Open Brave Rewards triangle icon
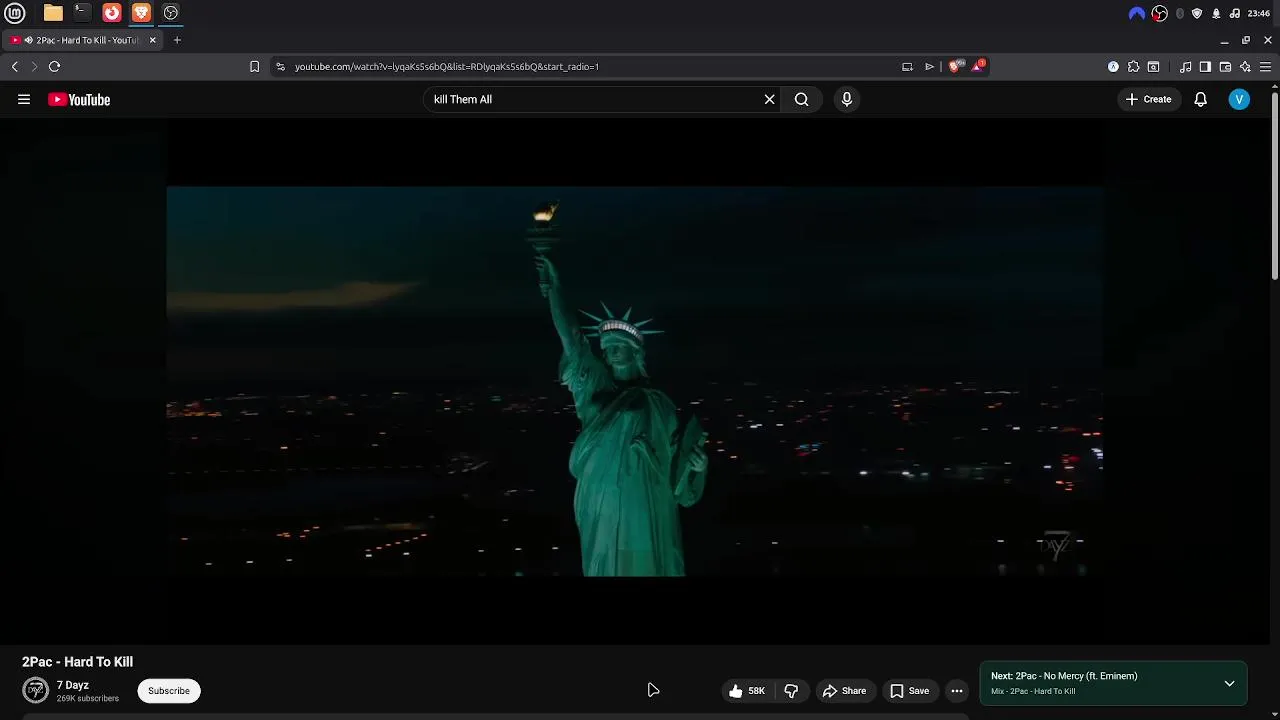Screen dimensions: 1280x720 pos(978,66)
